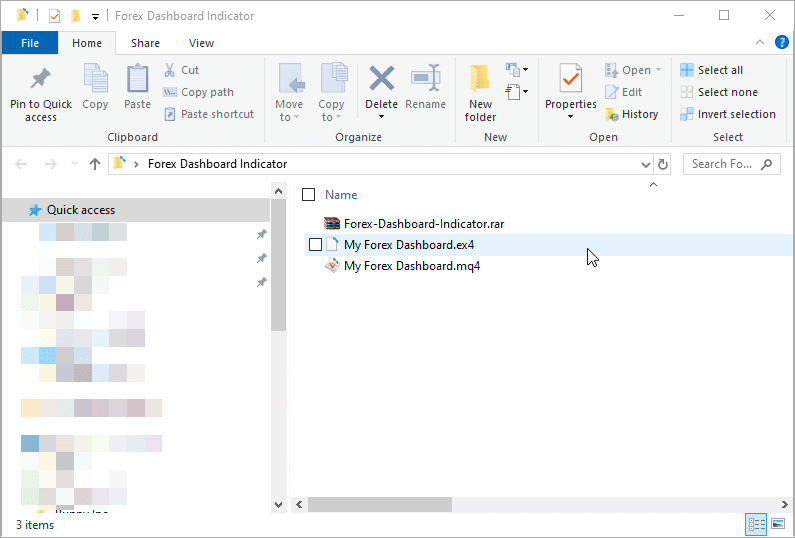795x538 pixels.
Task: Expand Properties dropdown arrow
Action: (x=570, y=117)
